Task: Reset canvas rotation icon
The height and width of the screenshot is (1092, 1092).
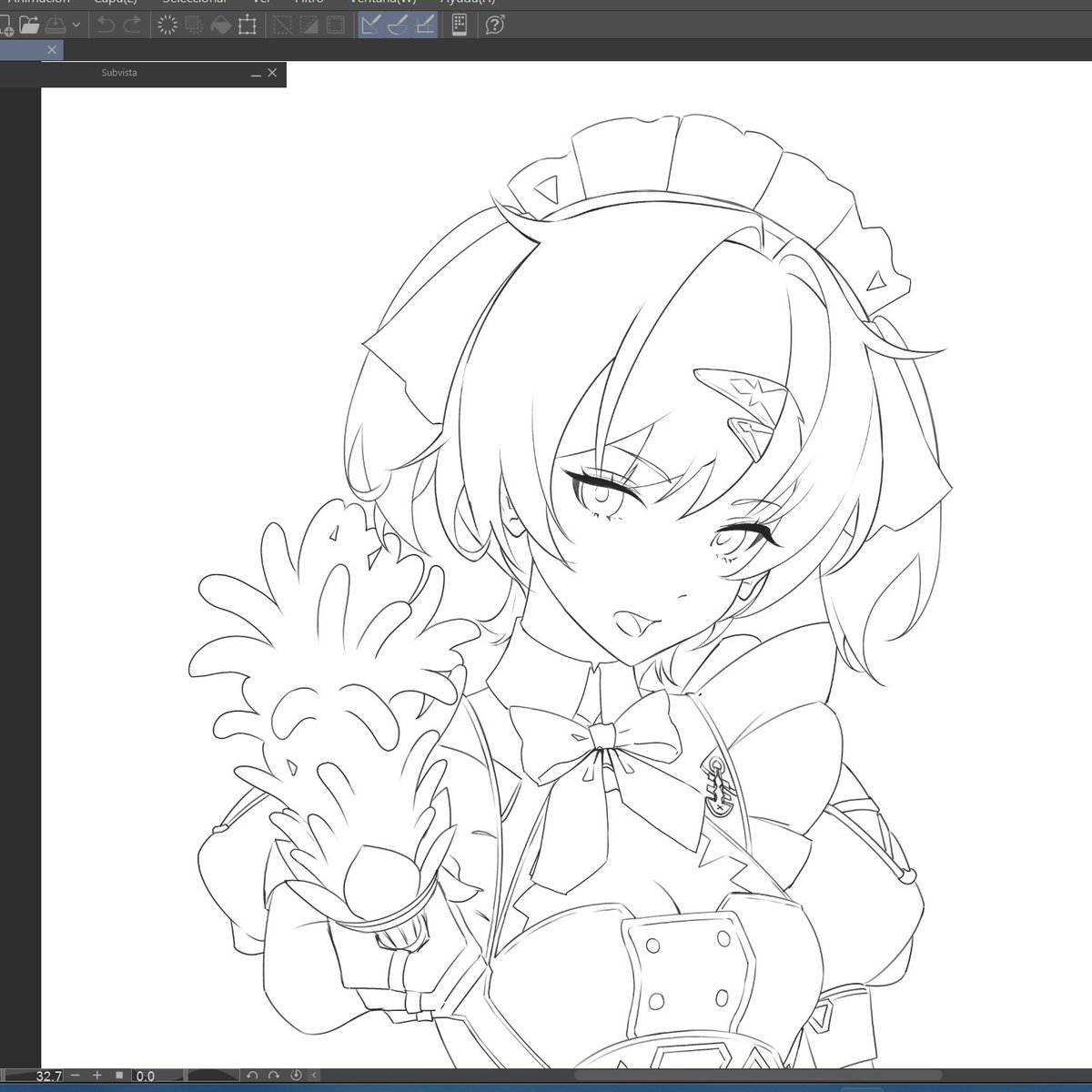Action: [296, 1076]
